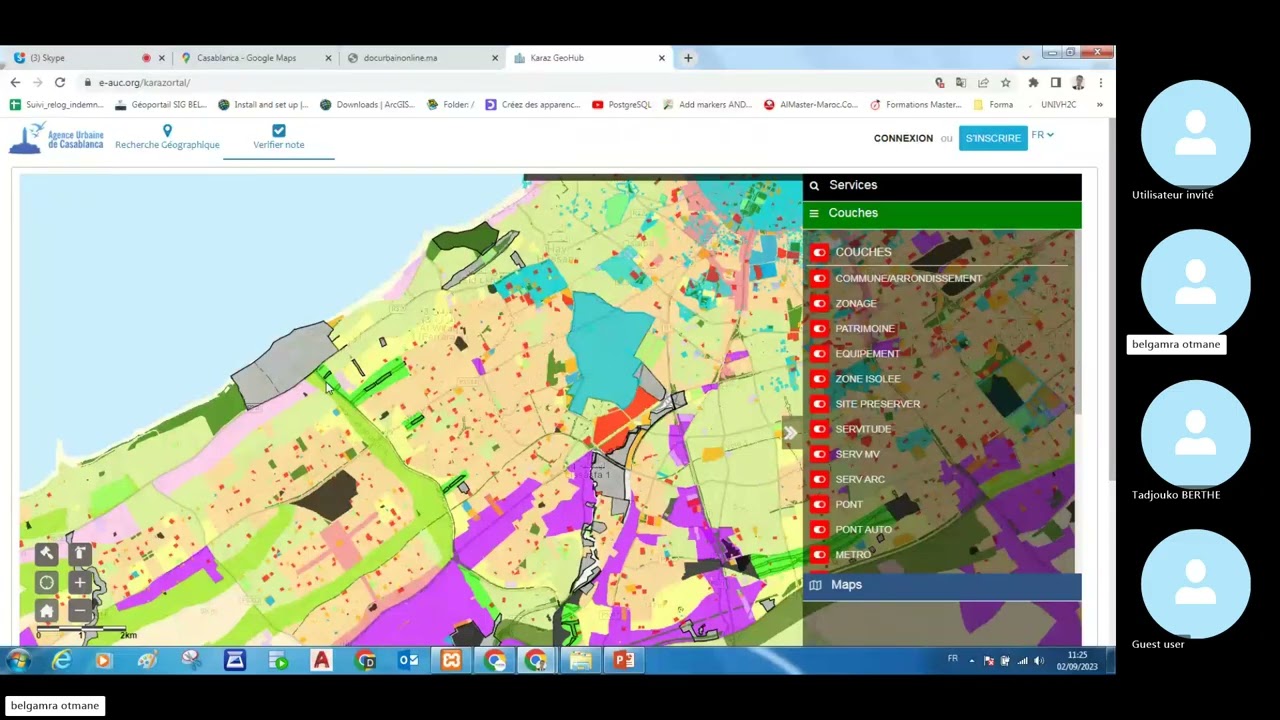Show more bookmarks with the overflow chevron
Image resolution: width=1280 pixels, height=720 pixels.
[1099, 104]
